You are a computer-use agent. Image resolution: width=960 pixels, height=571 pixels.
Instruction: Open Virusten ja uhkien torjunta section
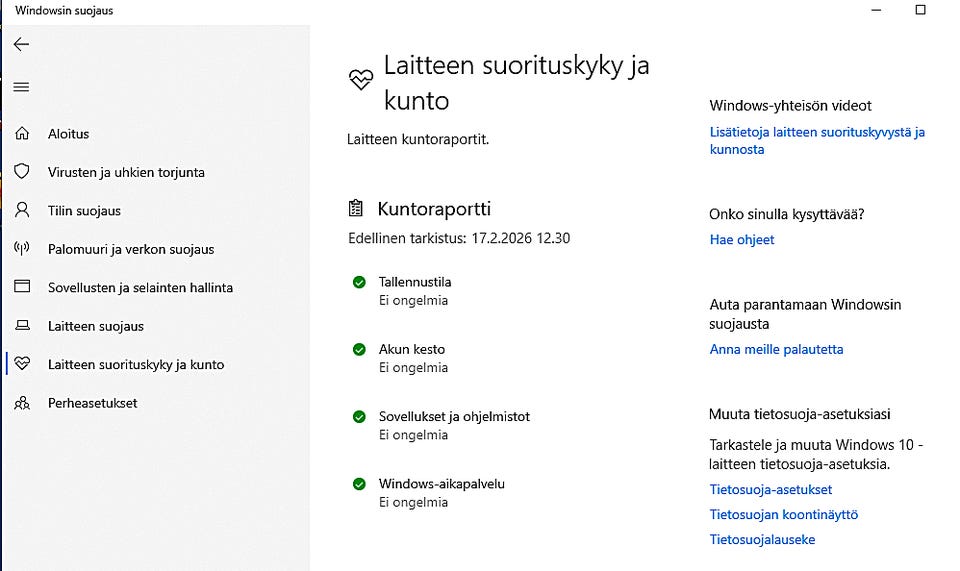126,172
